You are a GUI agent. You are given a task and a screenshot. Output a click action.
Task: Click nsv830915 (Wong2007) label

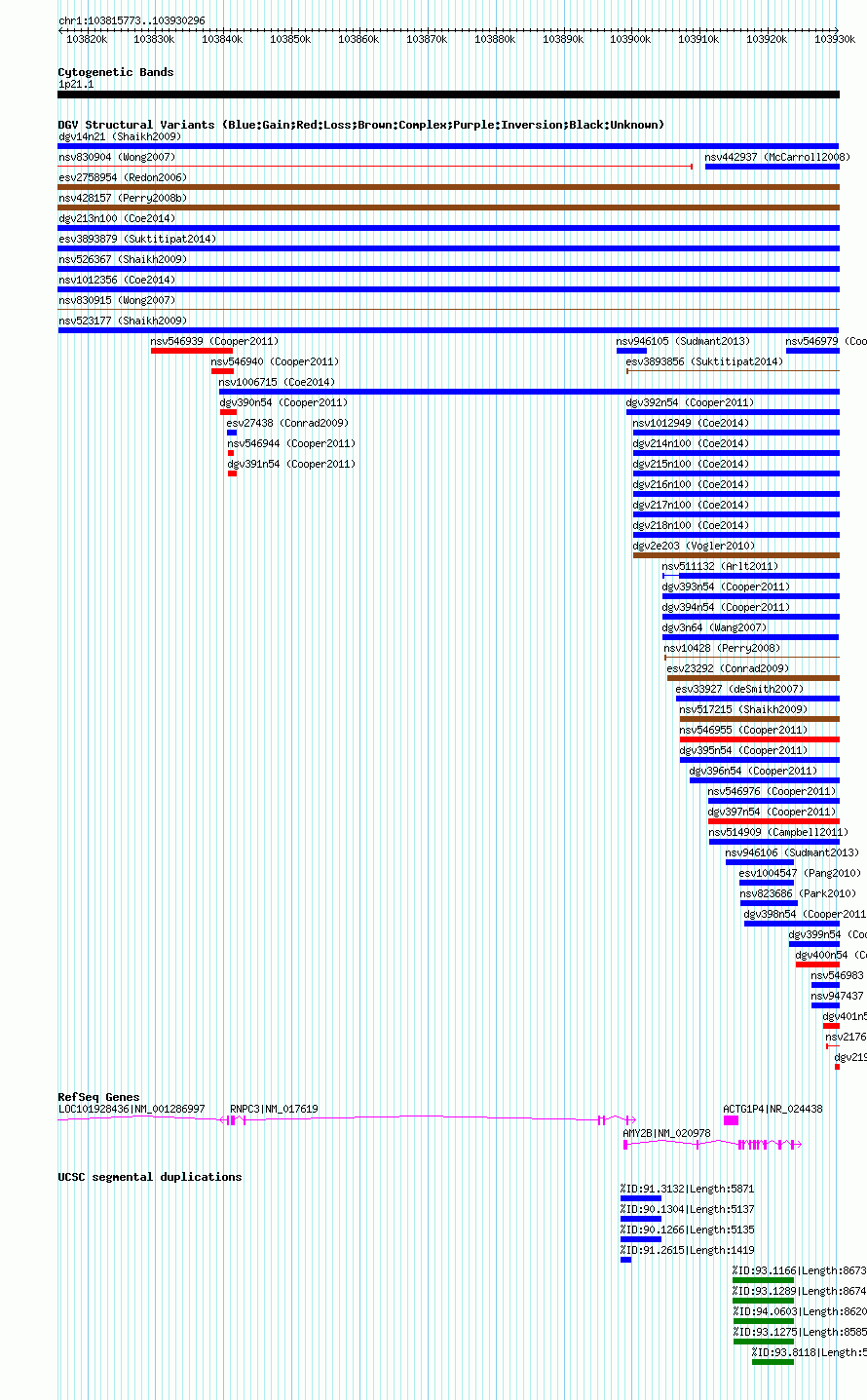(117, 300)
